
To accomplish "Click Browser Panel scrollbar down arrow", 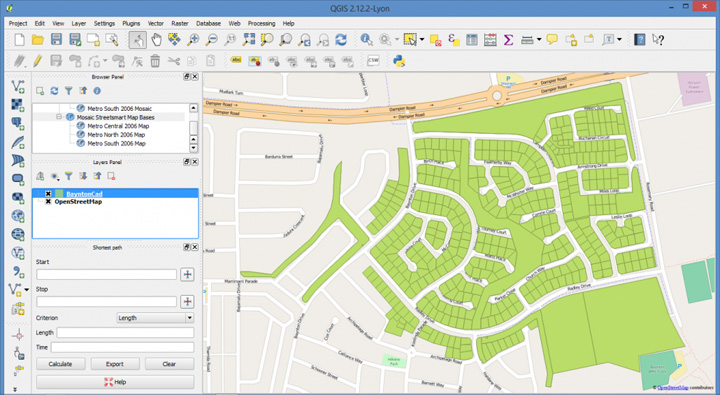I will (193, 148).
